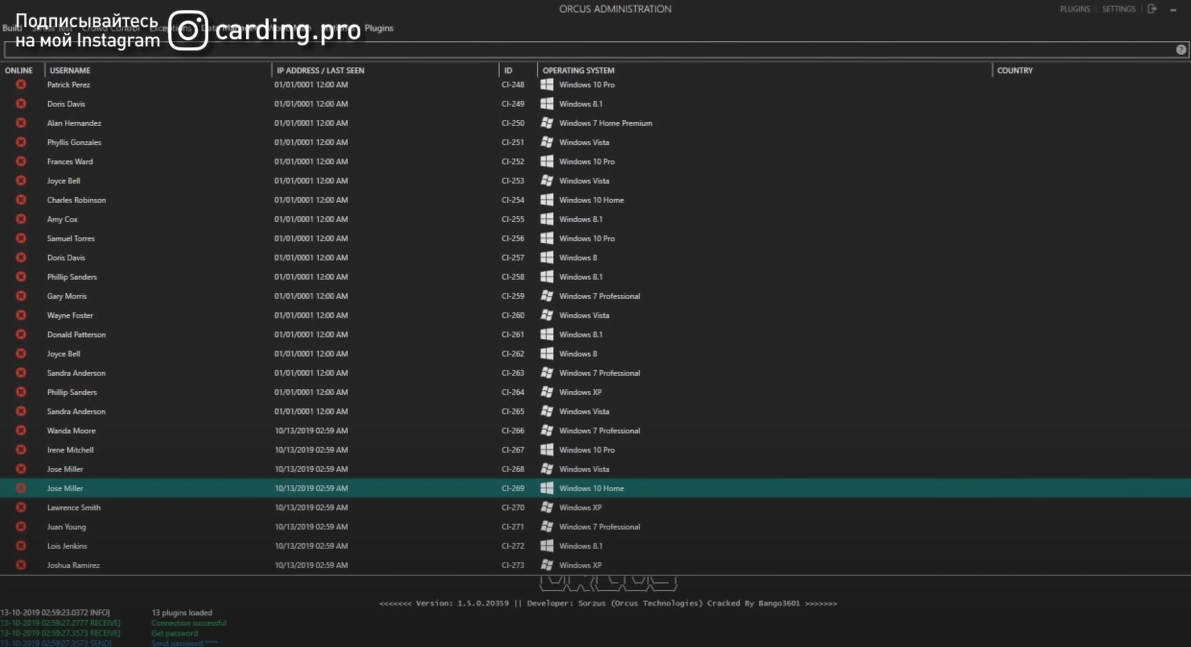Click 'Connection successful' log entry
Screen dimensions: 1191x647
tap(188, 623)
